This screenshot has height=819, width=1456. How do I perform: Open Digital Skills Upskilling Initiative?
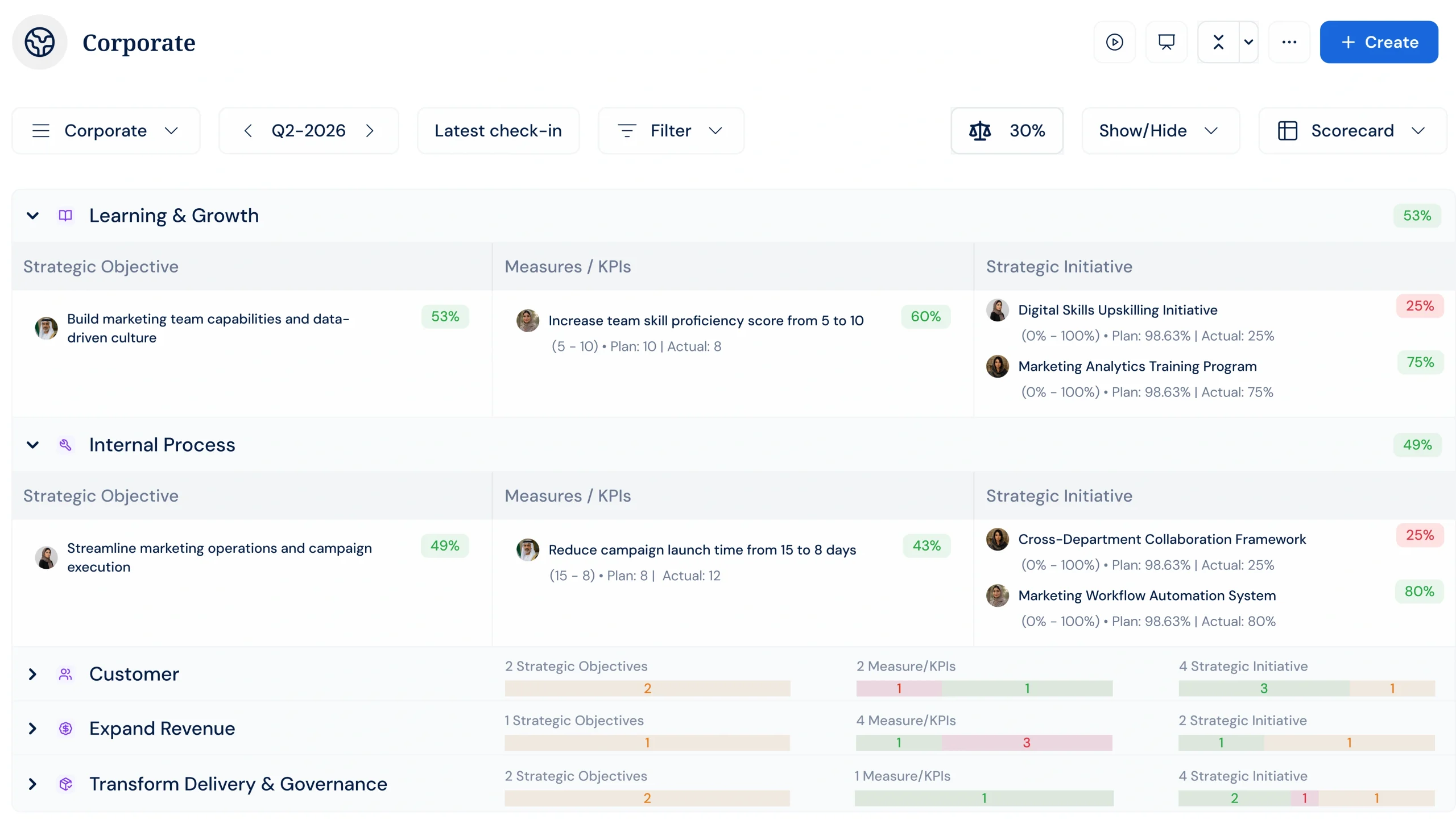pos(1118,310)
